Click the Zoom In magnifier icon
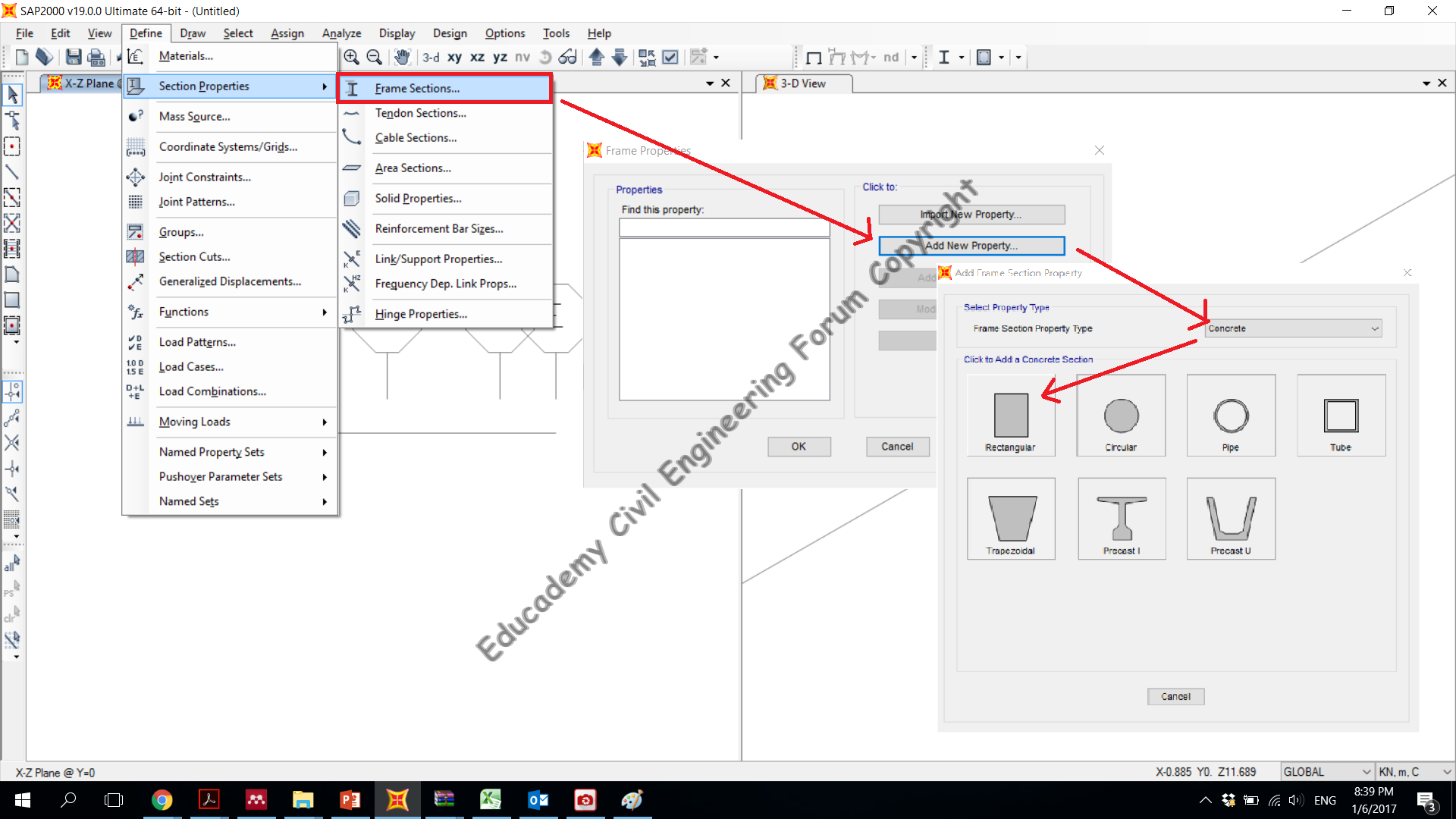This screenshot has width=1456, height=819. (x=351, y=57)
